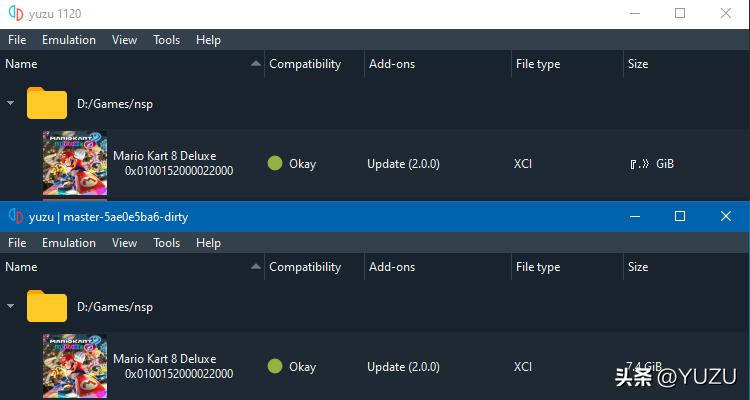Open the Help menu in the master build window
The height and width of the screenshot is (400, 750).
click(208, 243)
